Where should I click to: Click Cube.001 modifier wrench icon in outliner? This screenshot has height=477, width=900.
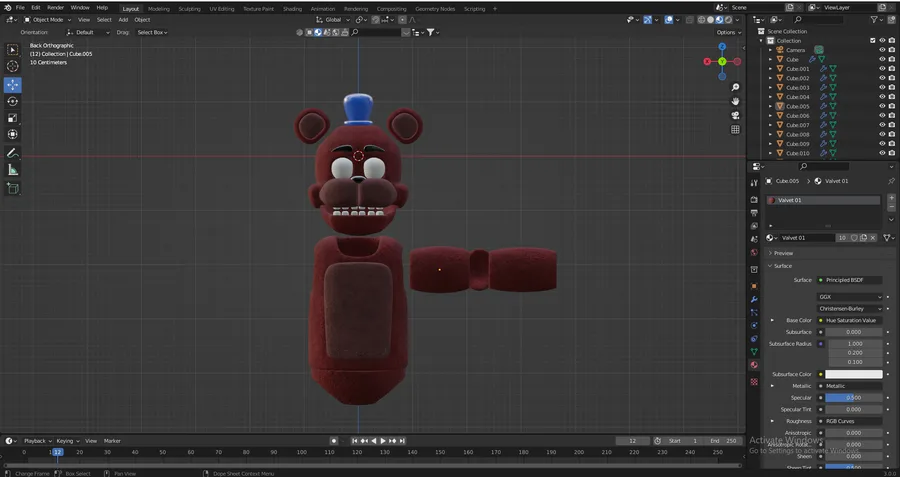(823, 69)
